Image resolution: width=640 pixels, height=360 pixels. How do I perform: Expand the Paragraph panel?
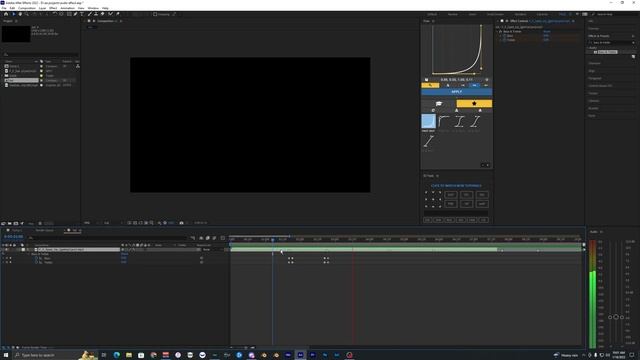[x=595, y=78]
